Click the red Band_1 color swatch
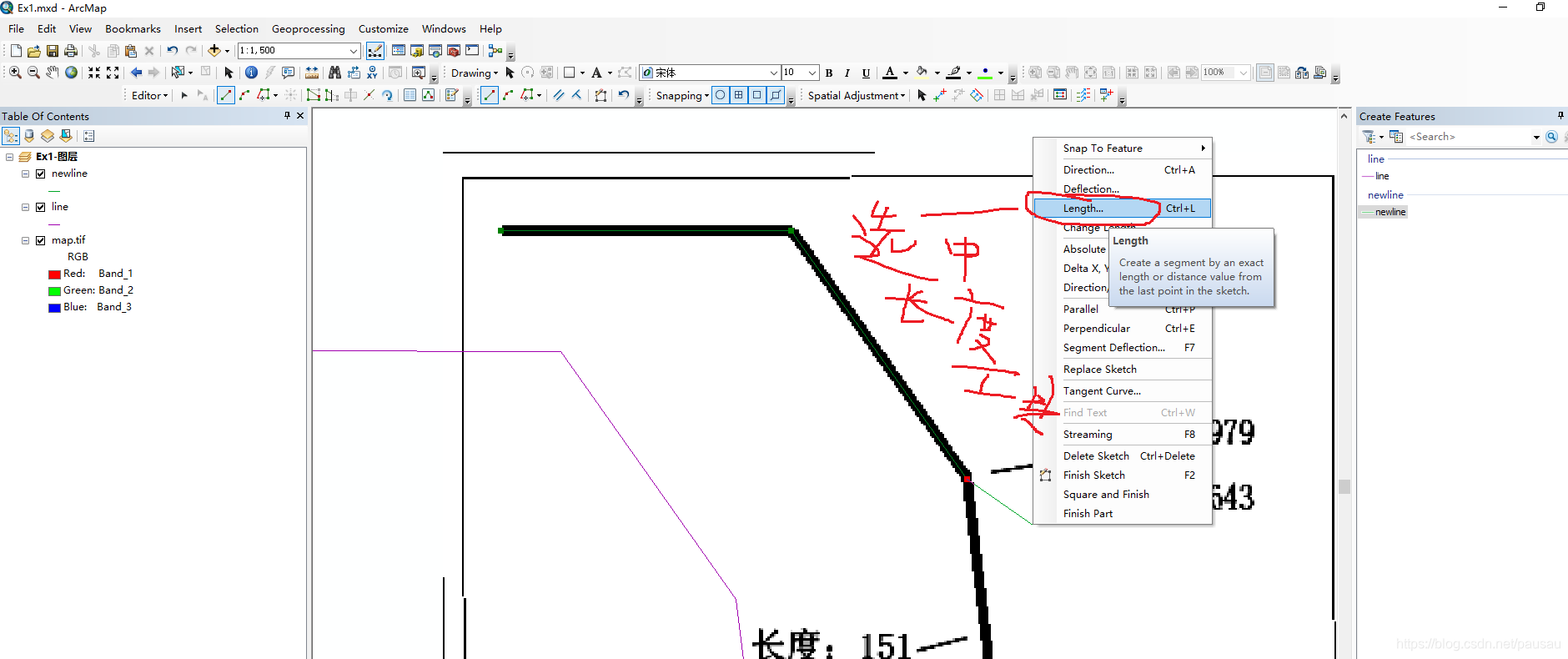Viewport: 1568px width, 659px height. pos(54,274)
